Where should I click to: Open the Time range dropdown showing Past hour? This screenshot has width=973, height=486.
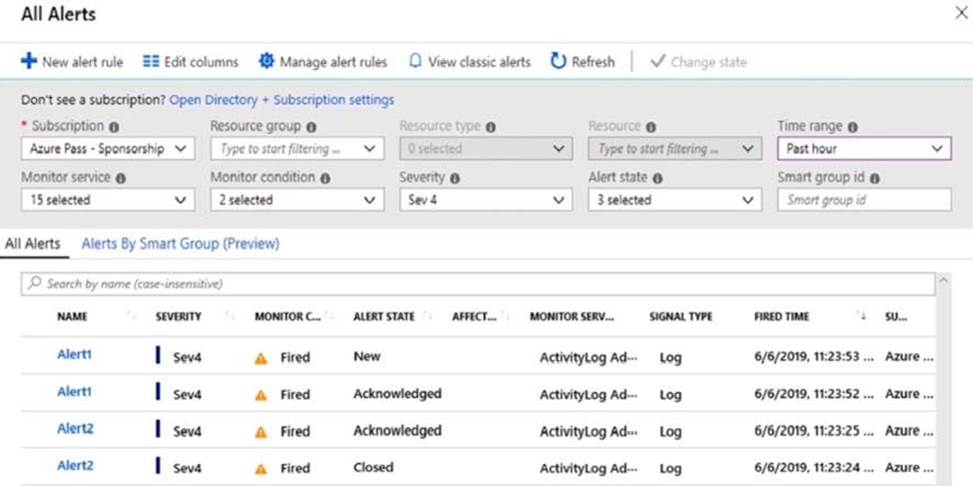click(x=863, y=149)
